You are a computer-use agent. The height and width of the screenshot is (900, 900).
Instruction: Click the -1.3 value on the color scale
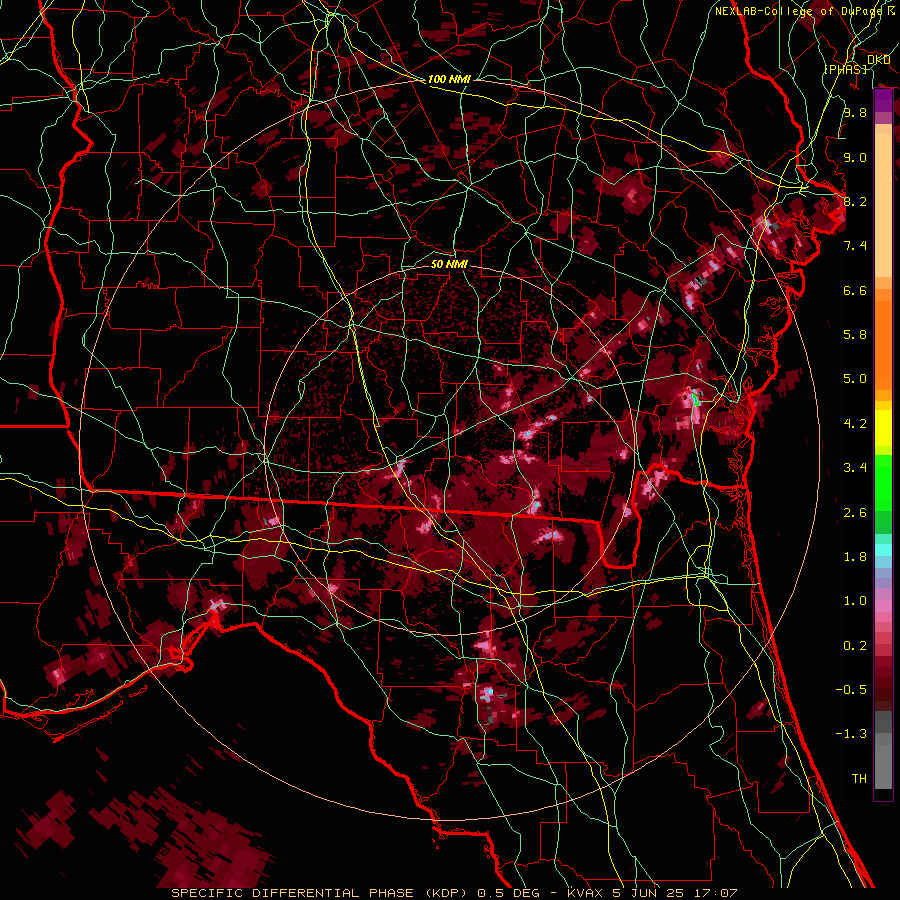[x=851, y=734]
